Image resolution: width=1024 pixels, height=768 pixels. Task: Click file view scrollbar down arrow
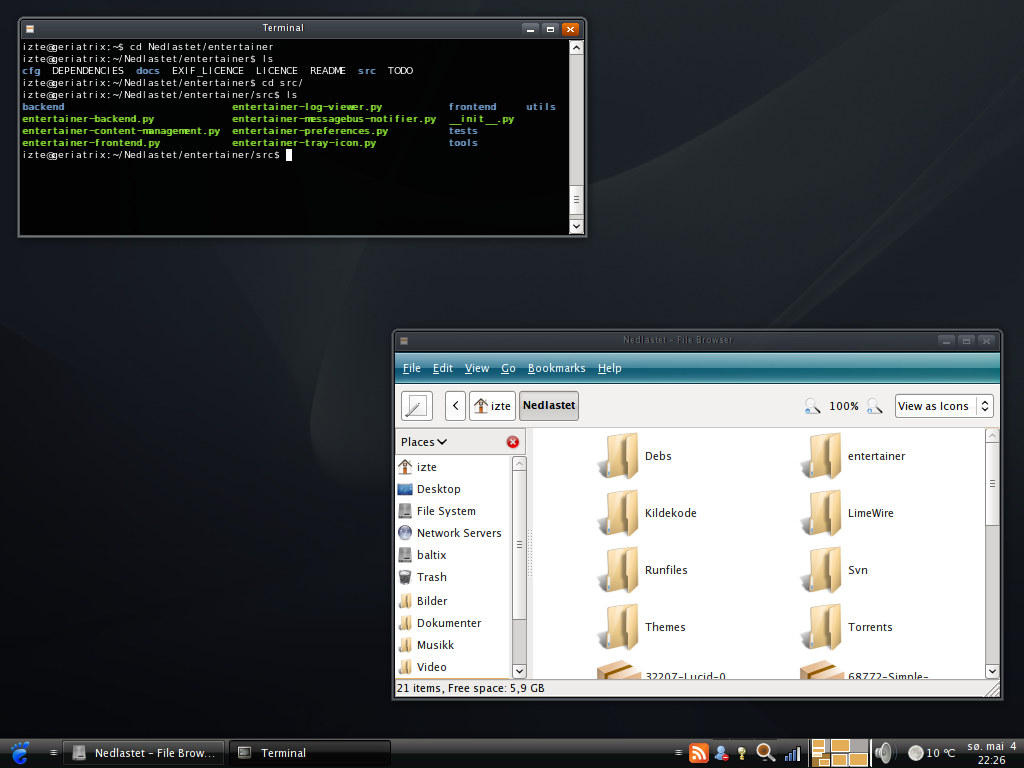[x=992, y=671]
